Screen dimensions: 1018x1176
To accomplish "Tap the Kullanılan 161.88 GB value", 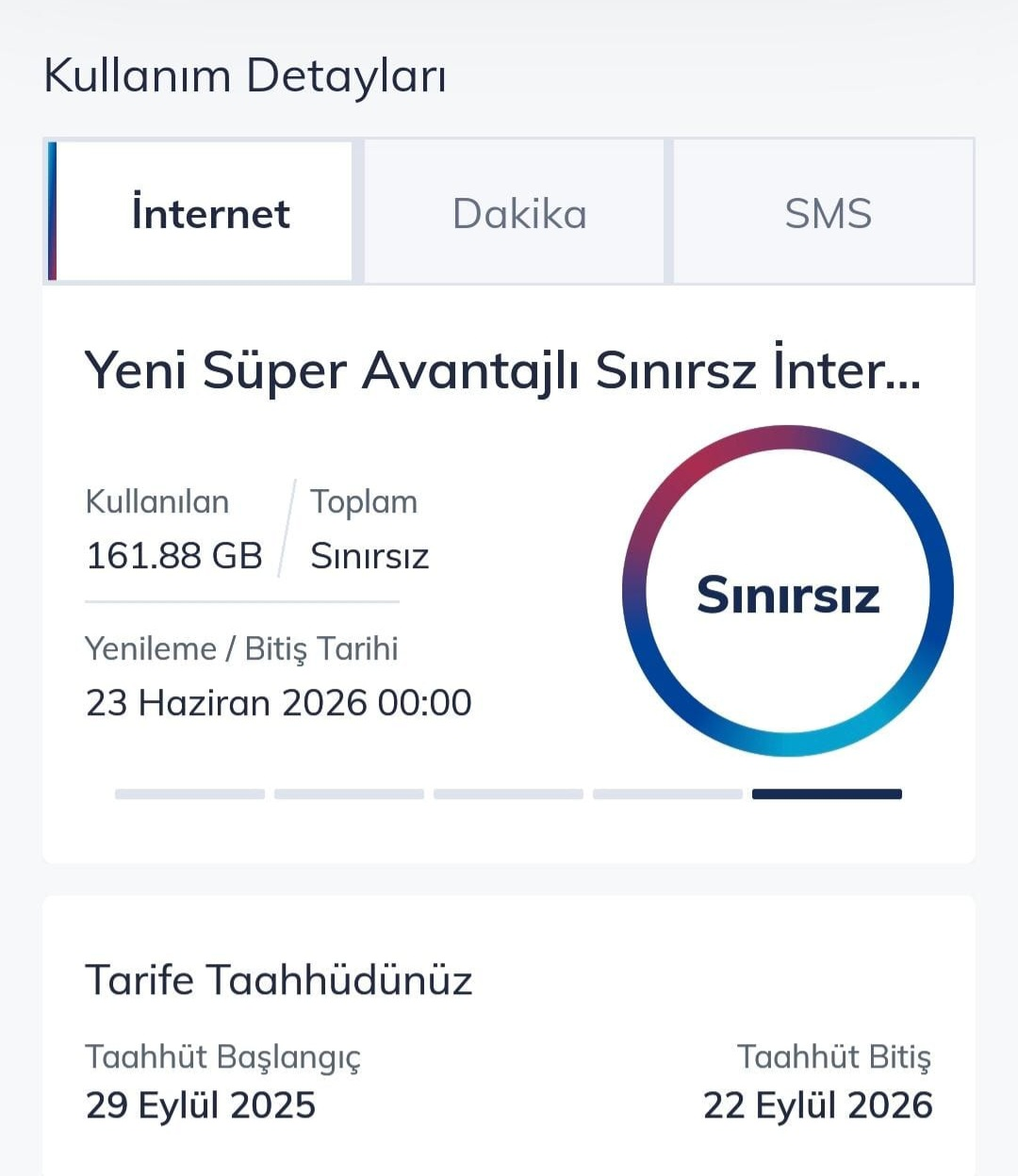I will pyautogui.click(x=173, y=556).
